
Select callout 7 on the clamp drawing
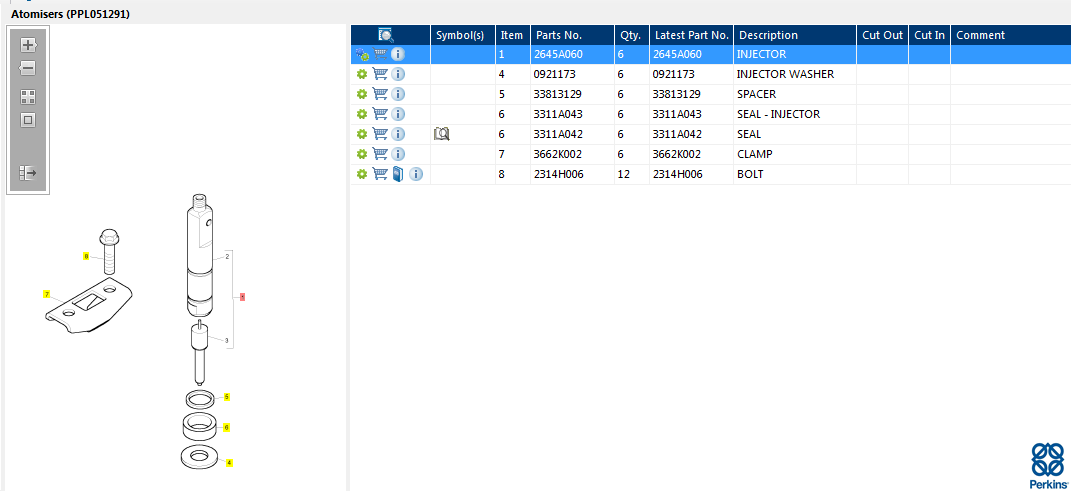pyautogui.click(x=46, y=294)
